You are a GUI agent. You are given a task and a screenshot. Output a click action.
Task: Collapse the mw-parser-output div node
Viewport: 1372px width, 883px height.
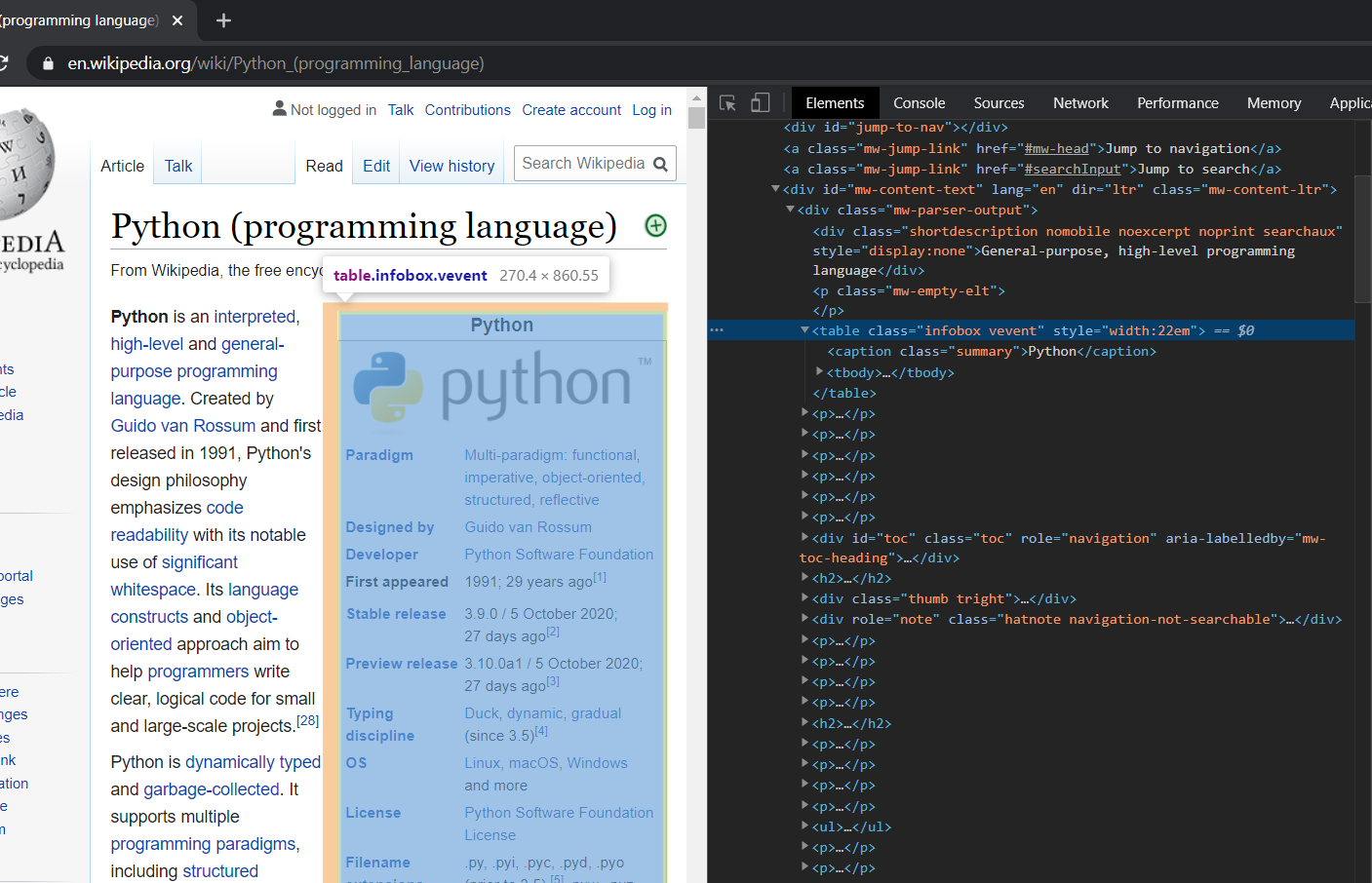790,210
